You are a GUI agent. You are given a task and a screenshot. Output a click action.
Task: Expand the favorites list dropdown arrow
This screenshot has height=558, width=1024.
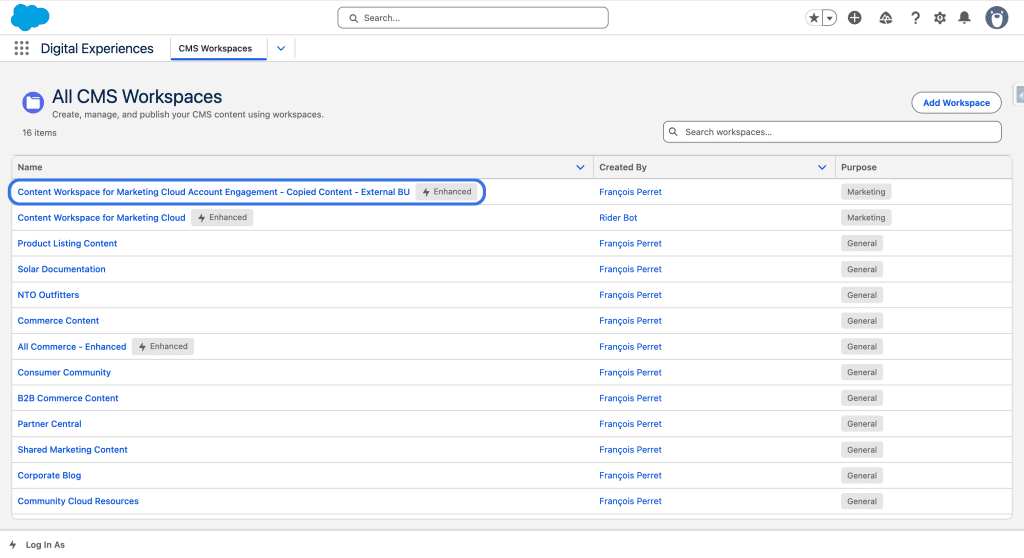(829, 18)
